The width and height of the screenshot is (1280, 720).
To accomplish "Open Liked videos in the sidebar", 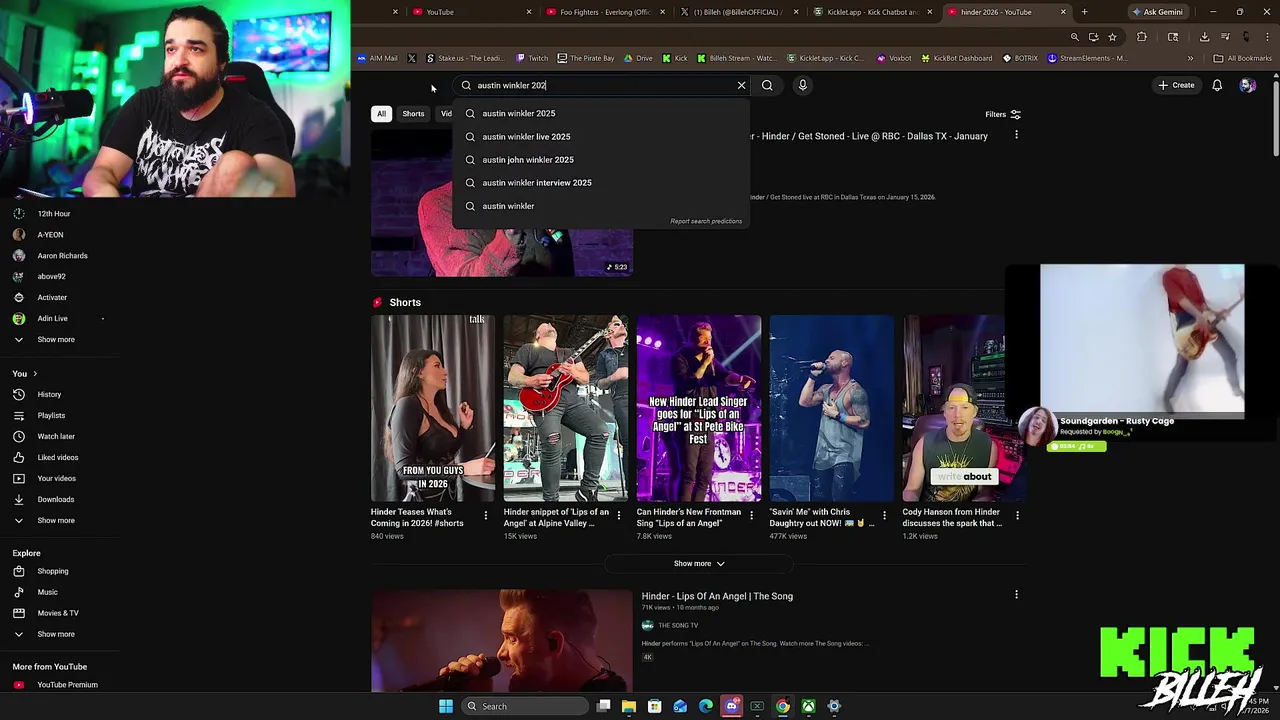I will pyautogui.click(x=60, y=457).
